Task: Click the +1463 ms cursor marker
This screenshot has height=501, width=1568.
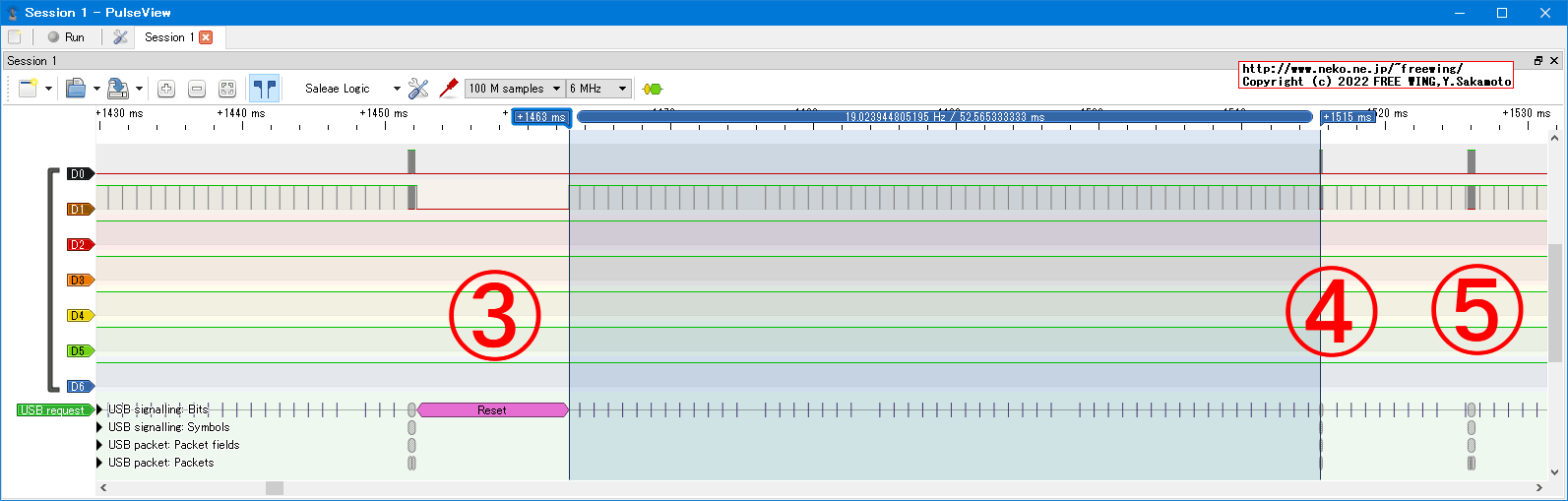Action: pos(540,117)
